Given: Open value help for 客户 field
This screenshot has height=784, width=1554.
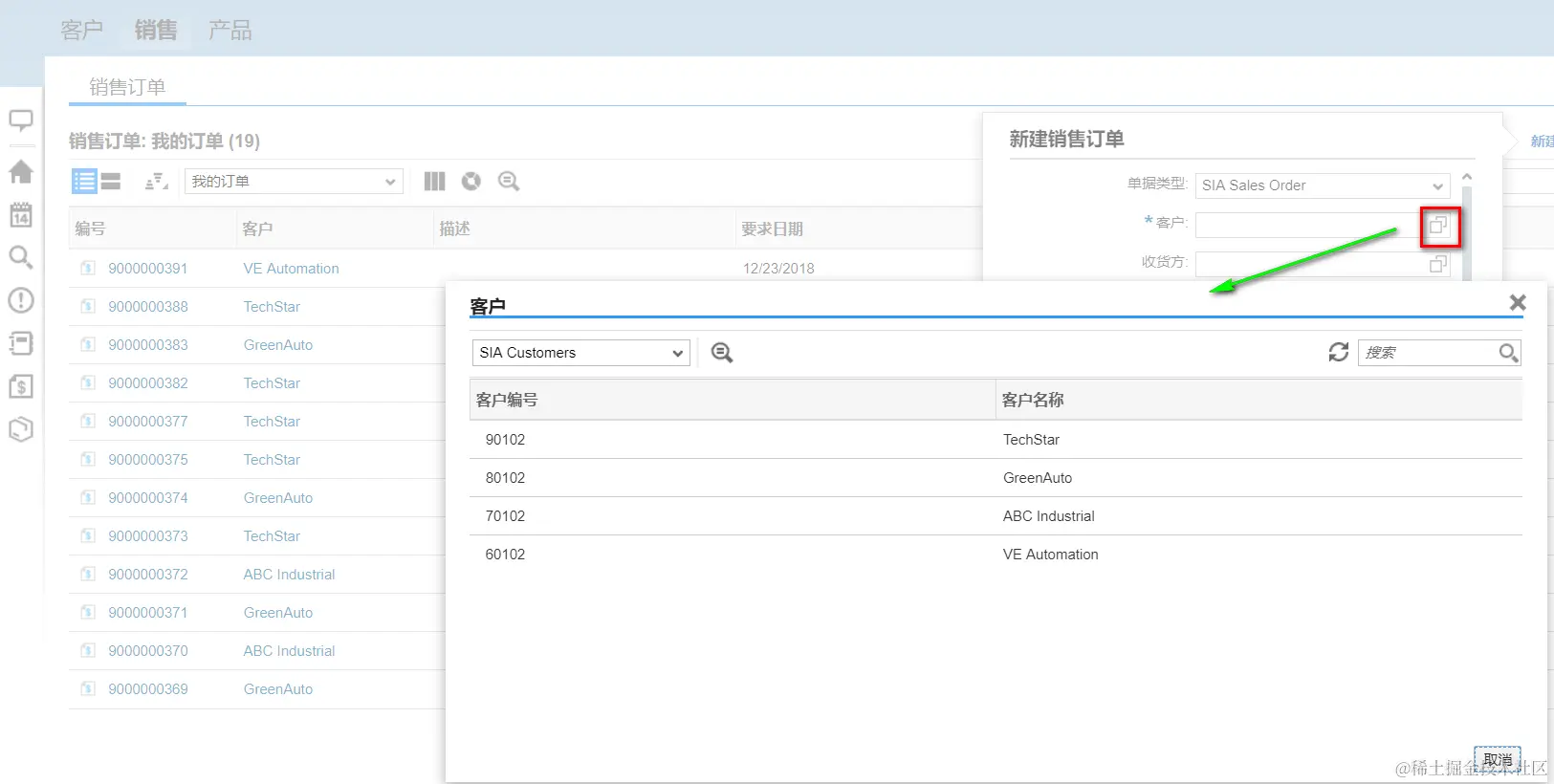Looking at the screenshot, I should [1438, 226].
